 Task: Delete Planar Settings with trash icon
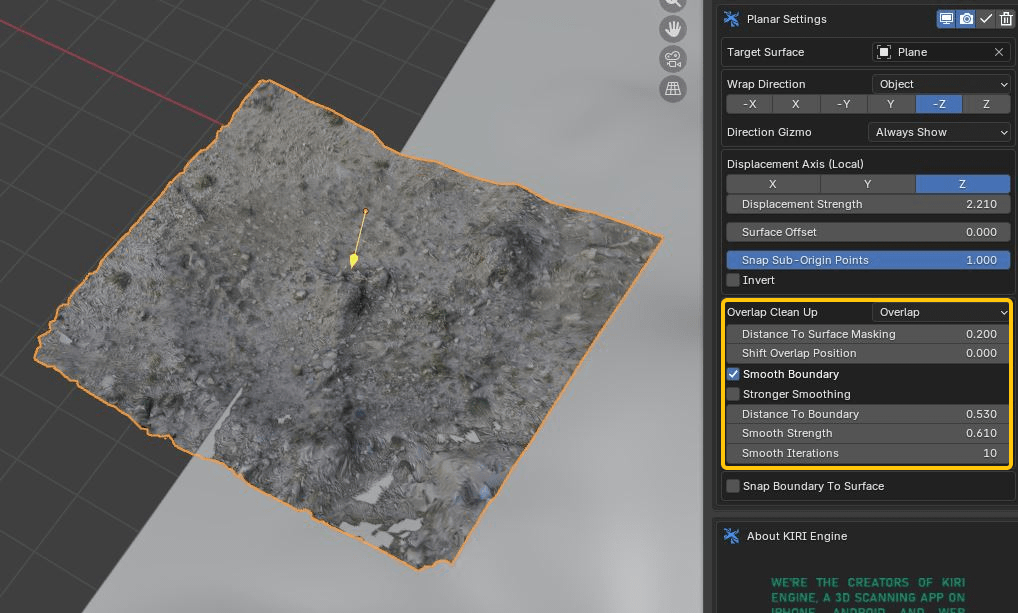(x=1006, y=19)
